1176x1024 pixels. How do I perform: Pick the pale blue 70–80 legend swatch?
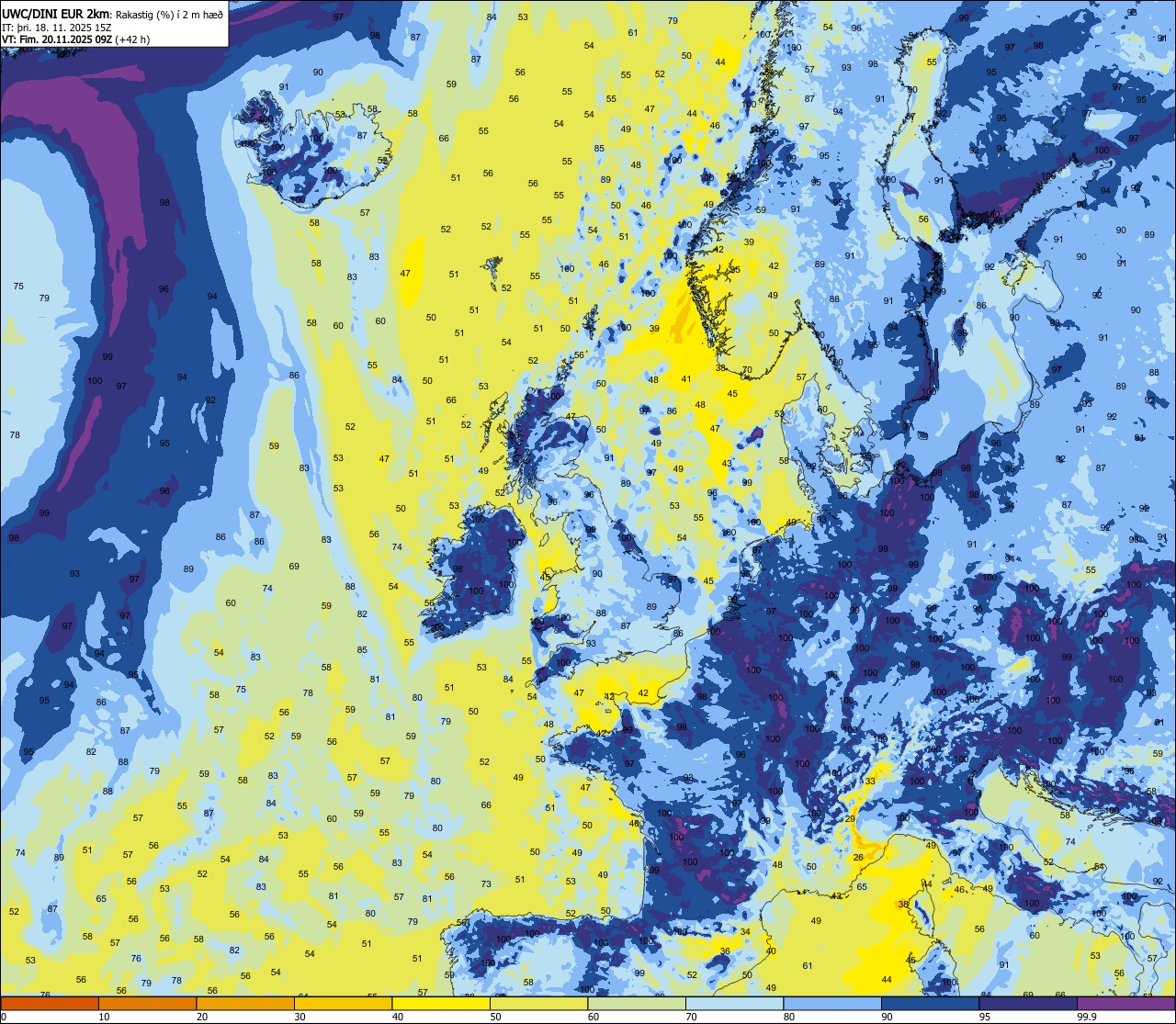(x=734, y=1003)
